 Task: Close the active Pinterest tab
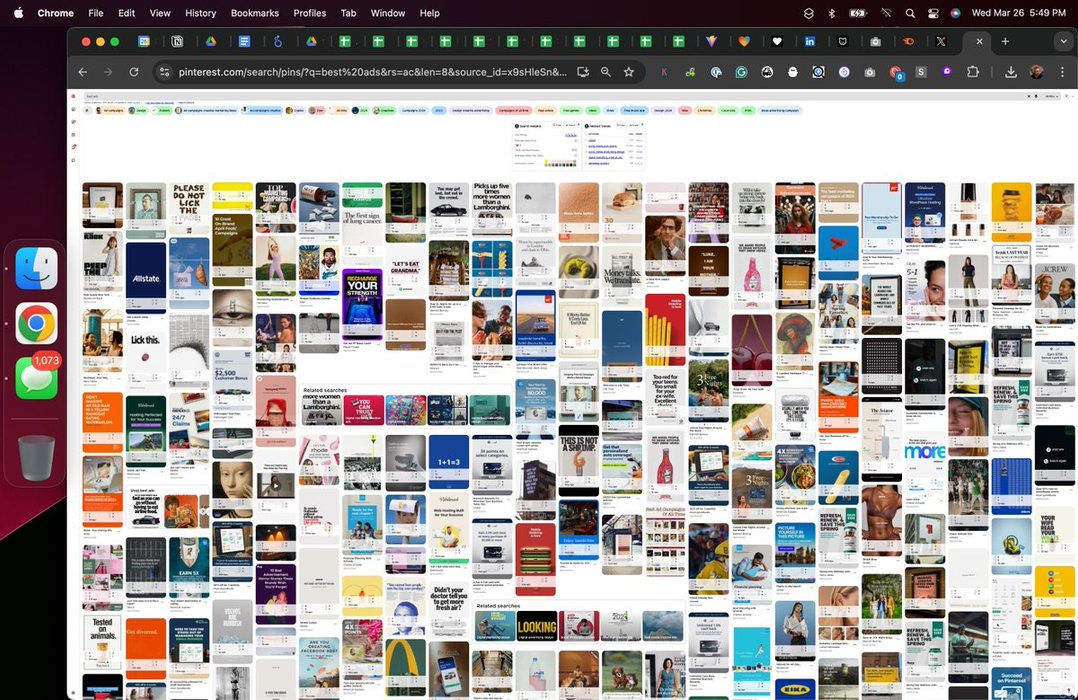[x=980, y=41]
